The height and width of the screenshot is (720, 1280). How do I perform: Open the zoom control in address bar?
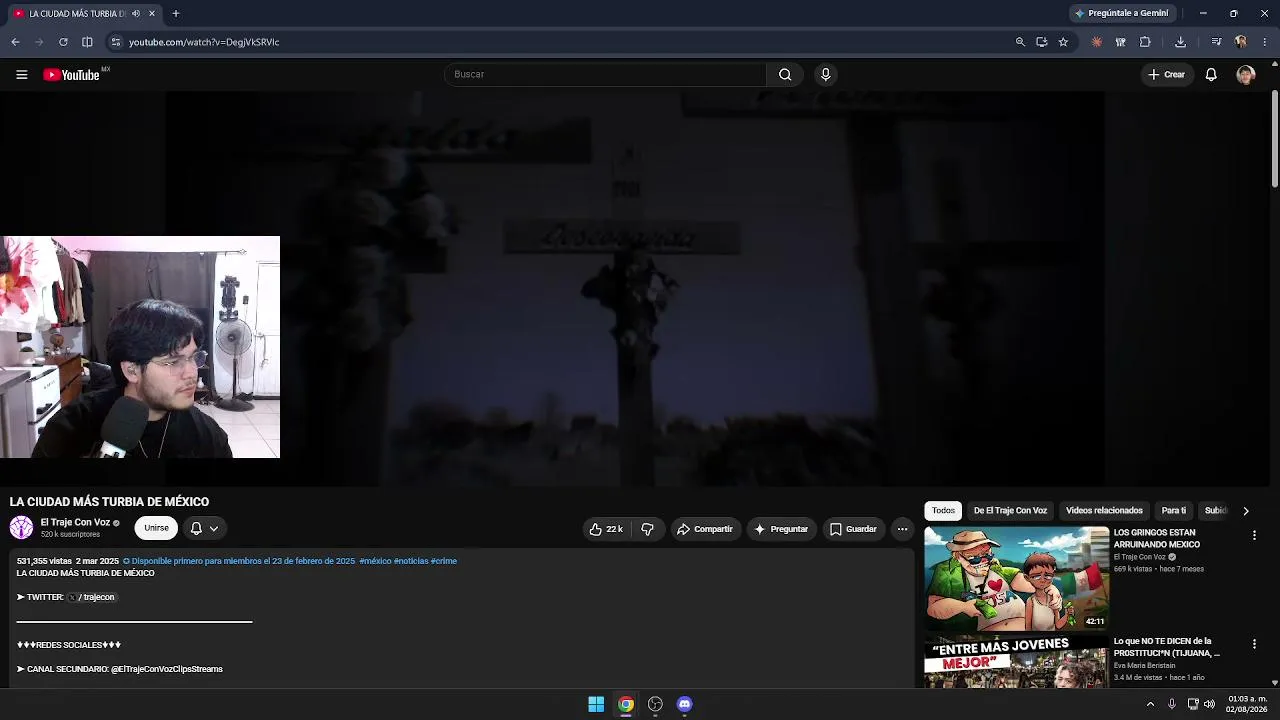coord(1020,42)
